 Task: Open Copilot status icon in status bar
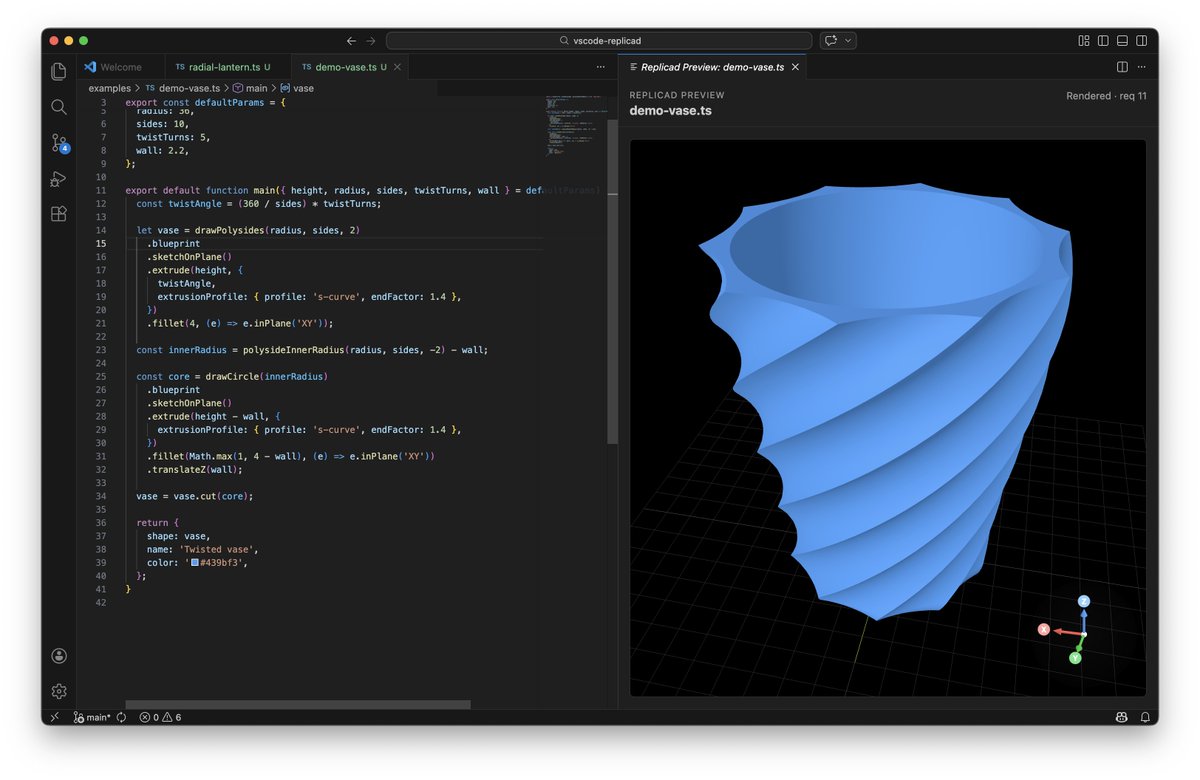click(x=1121, y=717)
